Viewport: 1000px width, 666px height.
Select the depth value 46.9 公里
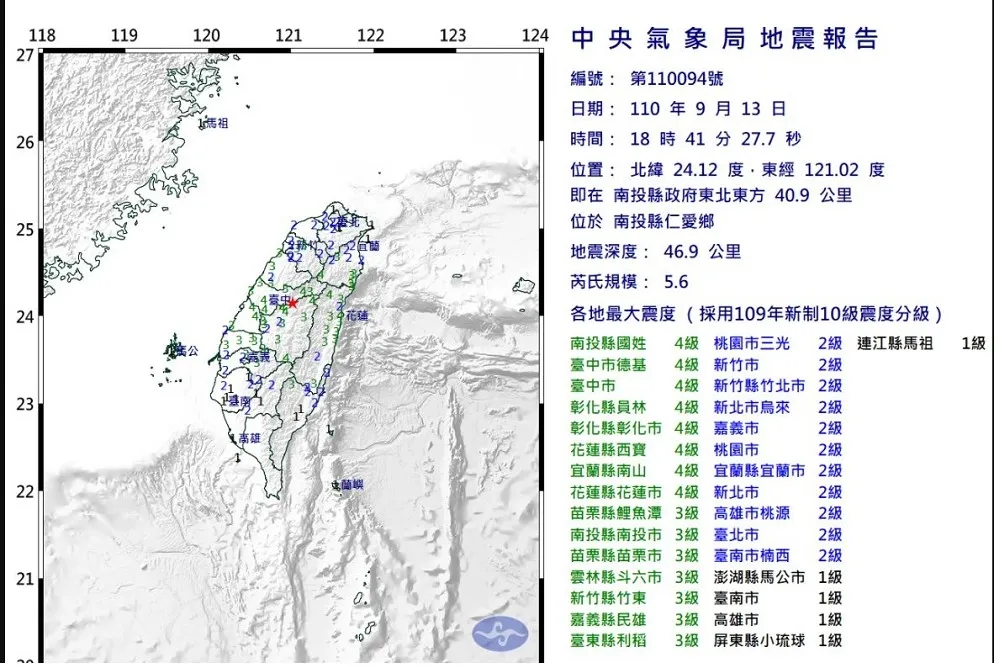point(702,251)
